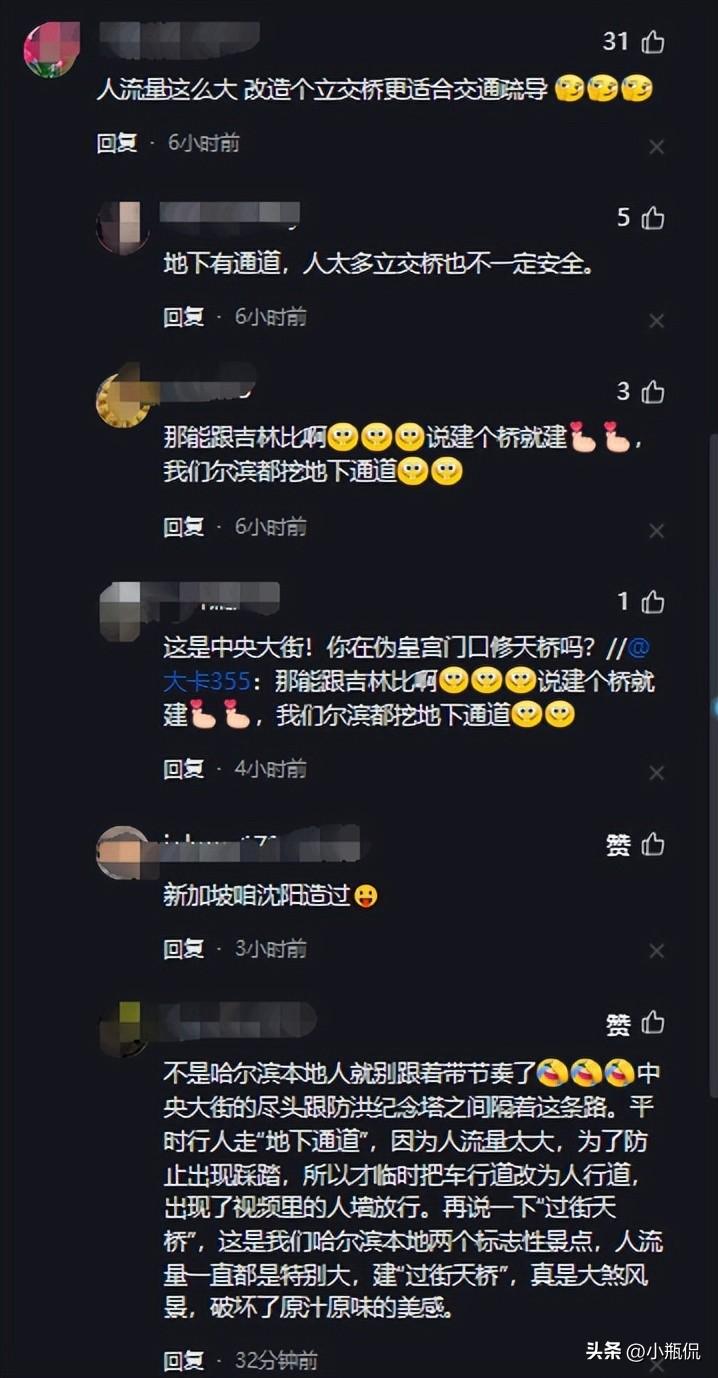718x1378 pixels.
Task: Dismiss the 地下有通道 comment with X
Action: [656, 321]
